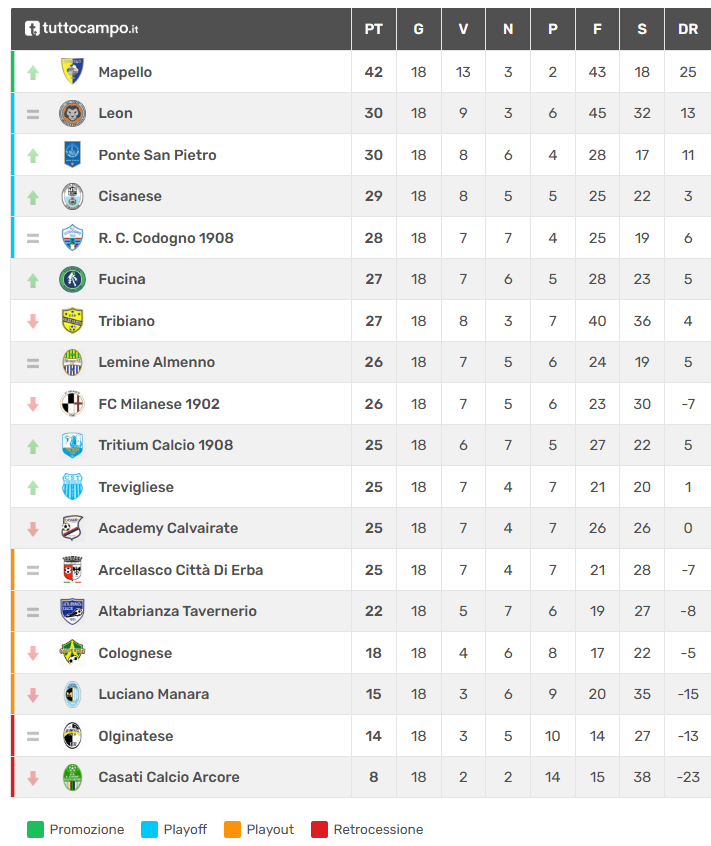
Task: Click the Mapello team crest
Action: pos(72,72)
